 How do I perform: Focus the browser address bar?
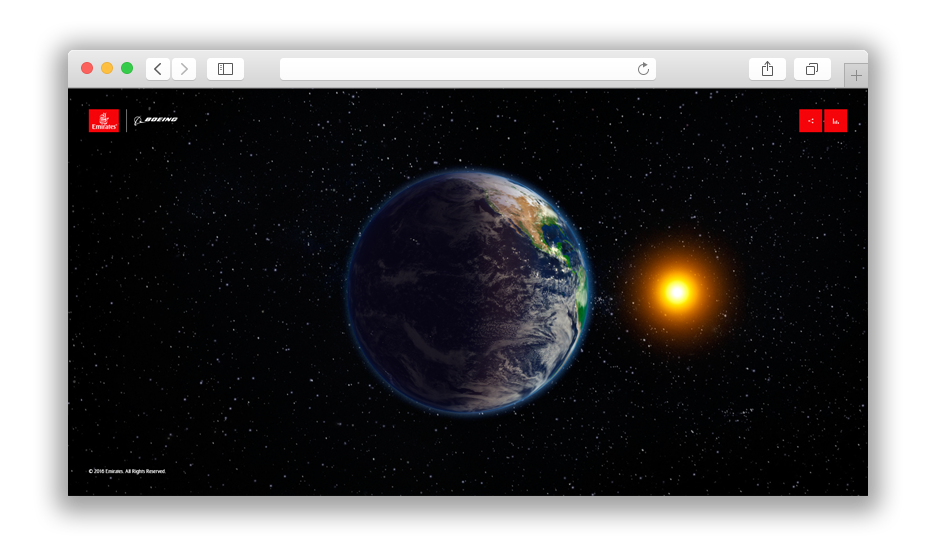pyautogui.click(x=468, y=69)
